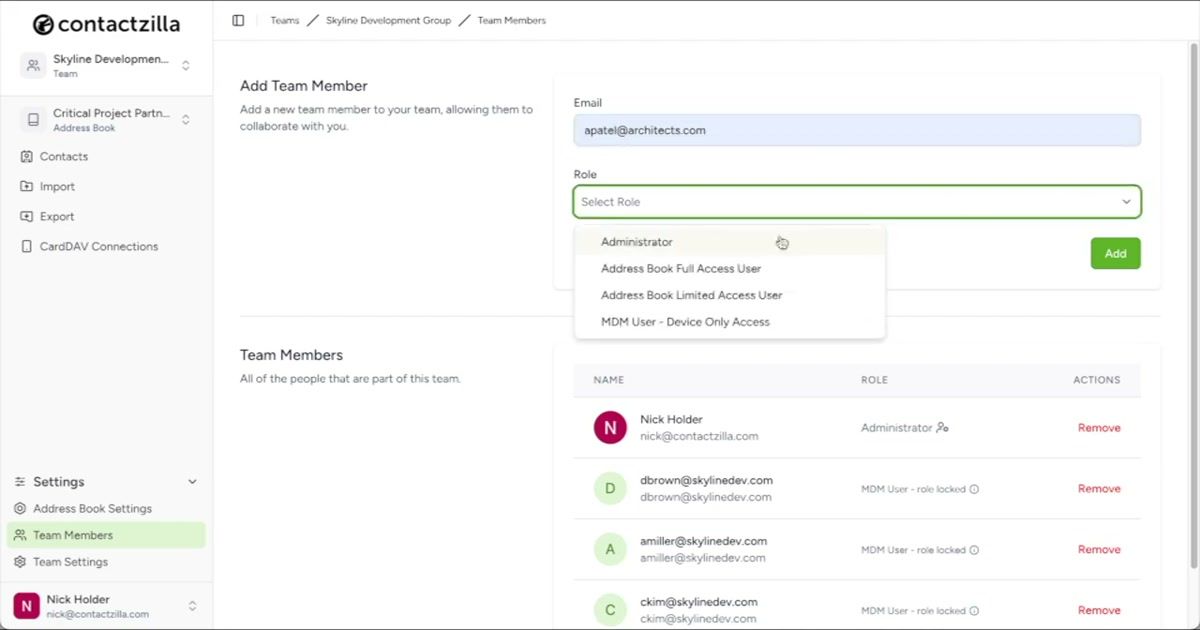The height and width of the screenshot is (630, 1200).
Task: Open the Nick Holder account menu arrows
Action: [193, 606]
